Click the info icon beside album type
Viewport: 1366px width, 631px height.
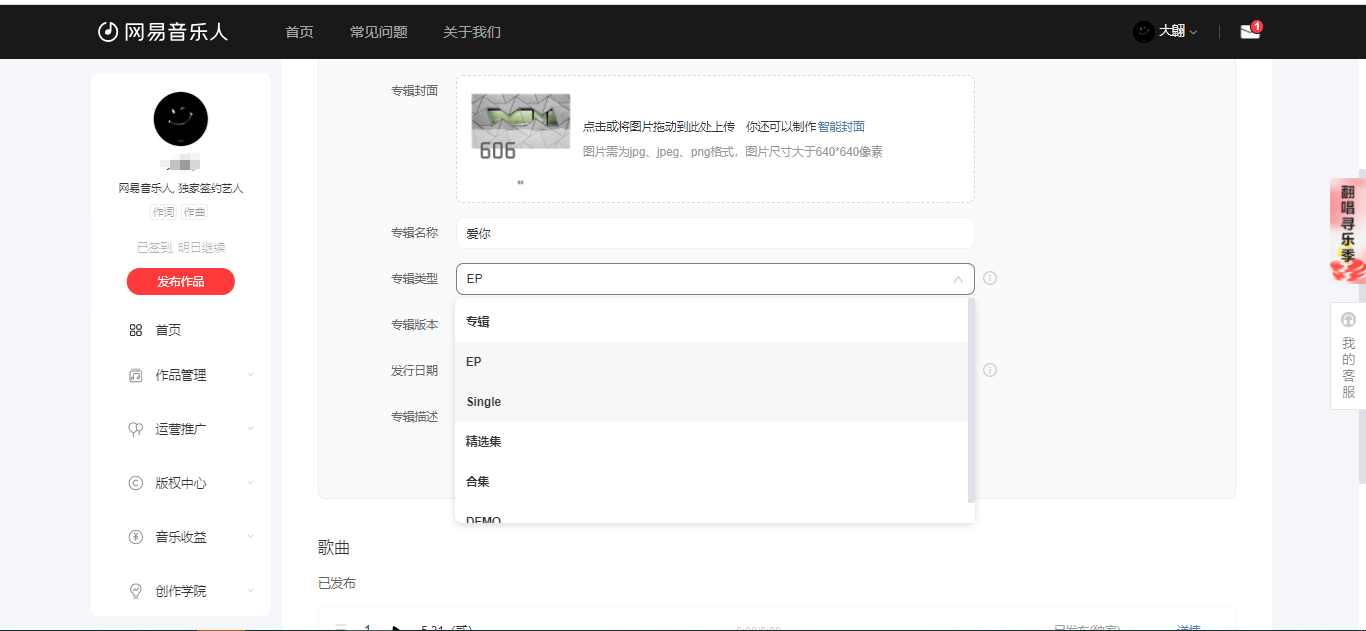[990, 278]
